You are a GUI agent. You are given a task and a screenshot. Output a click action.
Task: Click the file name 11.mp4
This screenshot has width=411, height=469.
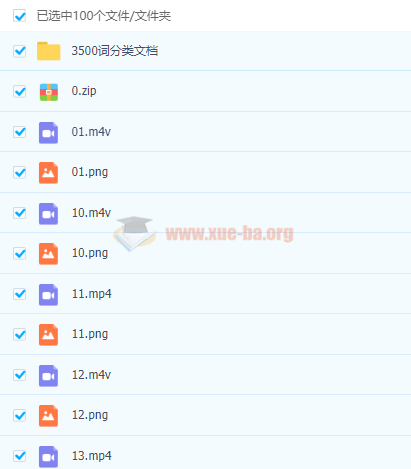coord(92,294)
